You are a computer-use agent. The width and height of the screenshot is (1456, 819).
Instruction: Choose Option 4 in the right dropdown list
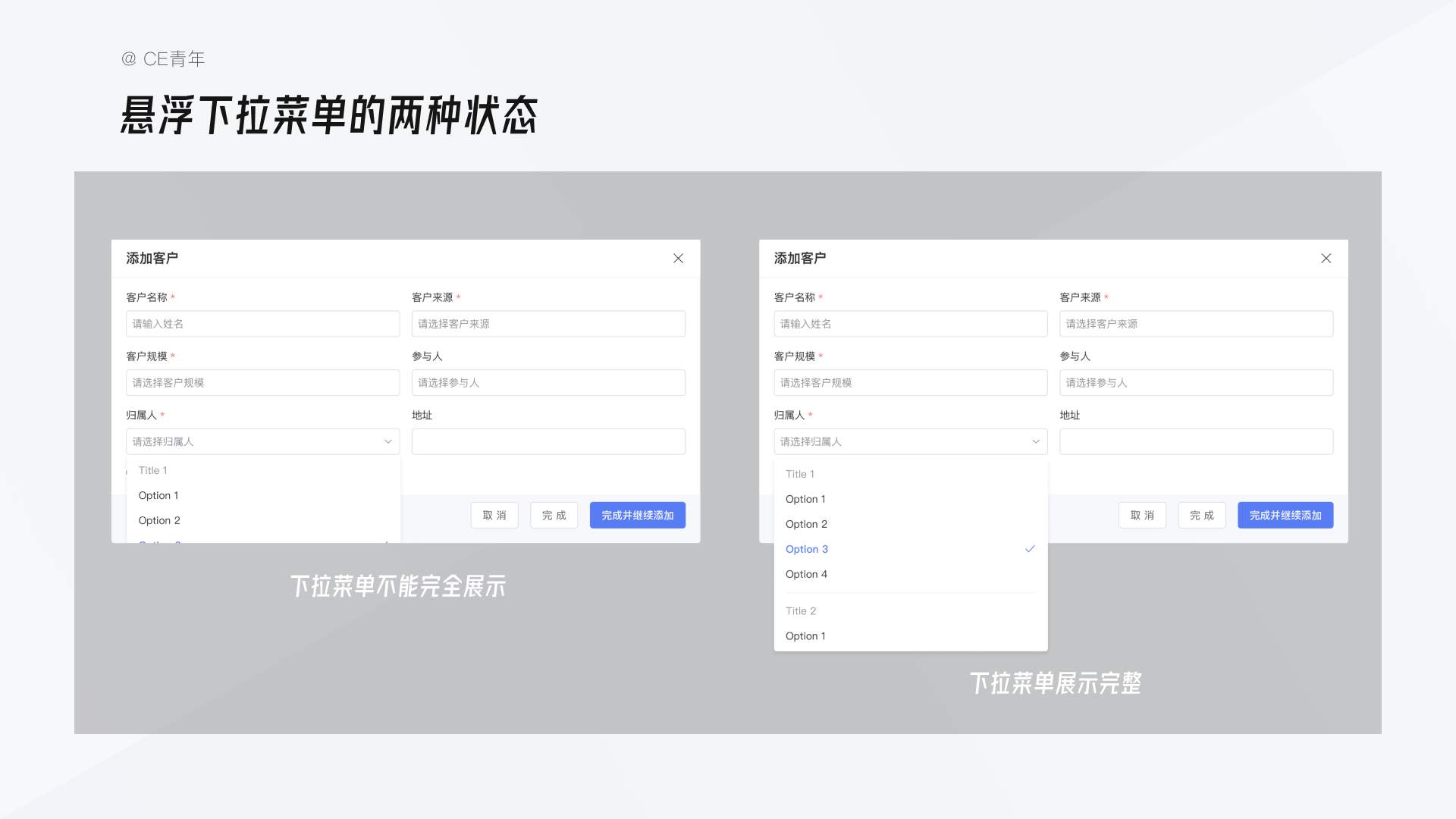(806, 574)
